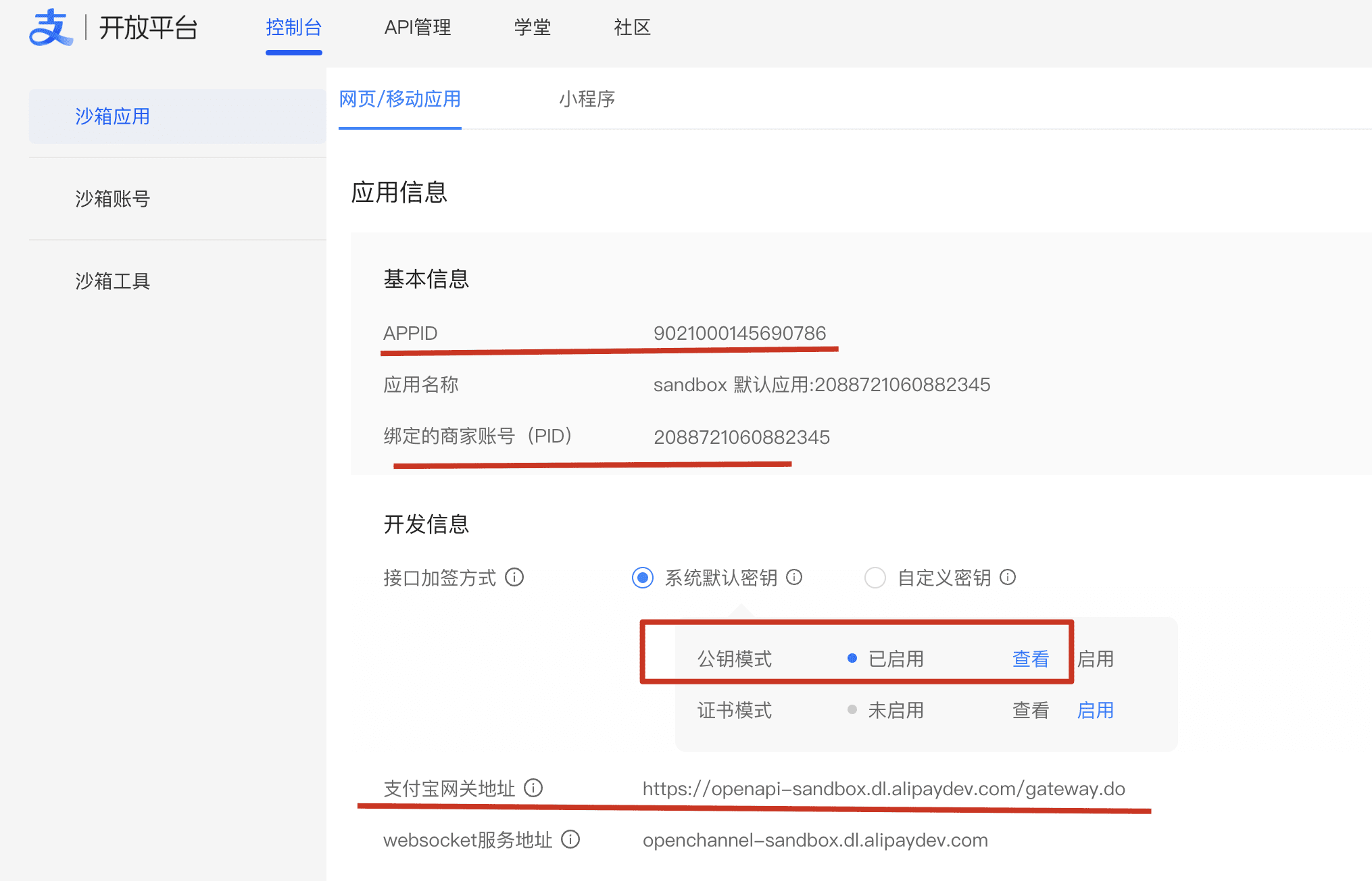Image resolution: width=1372 pixels, height=881 pixels.
Task: Click 启用 link for 证书模式
Action: 1096,710
